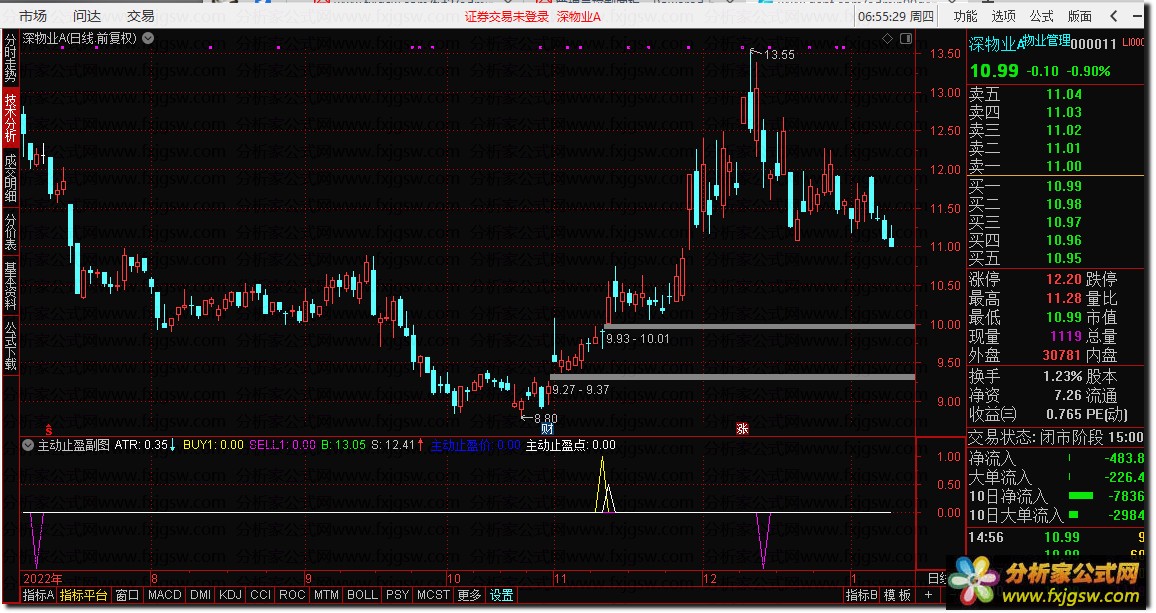Click the 13.55 high price label

point(779,55)
